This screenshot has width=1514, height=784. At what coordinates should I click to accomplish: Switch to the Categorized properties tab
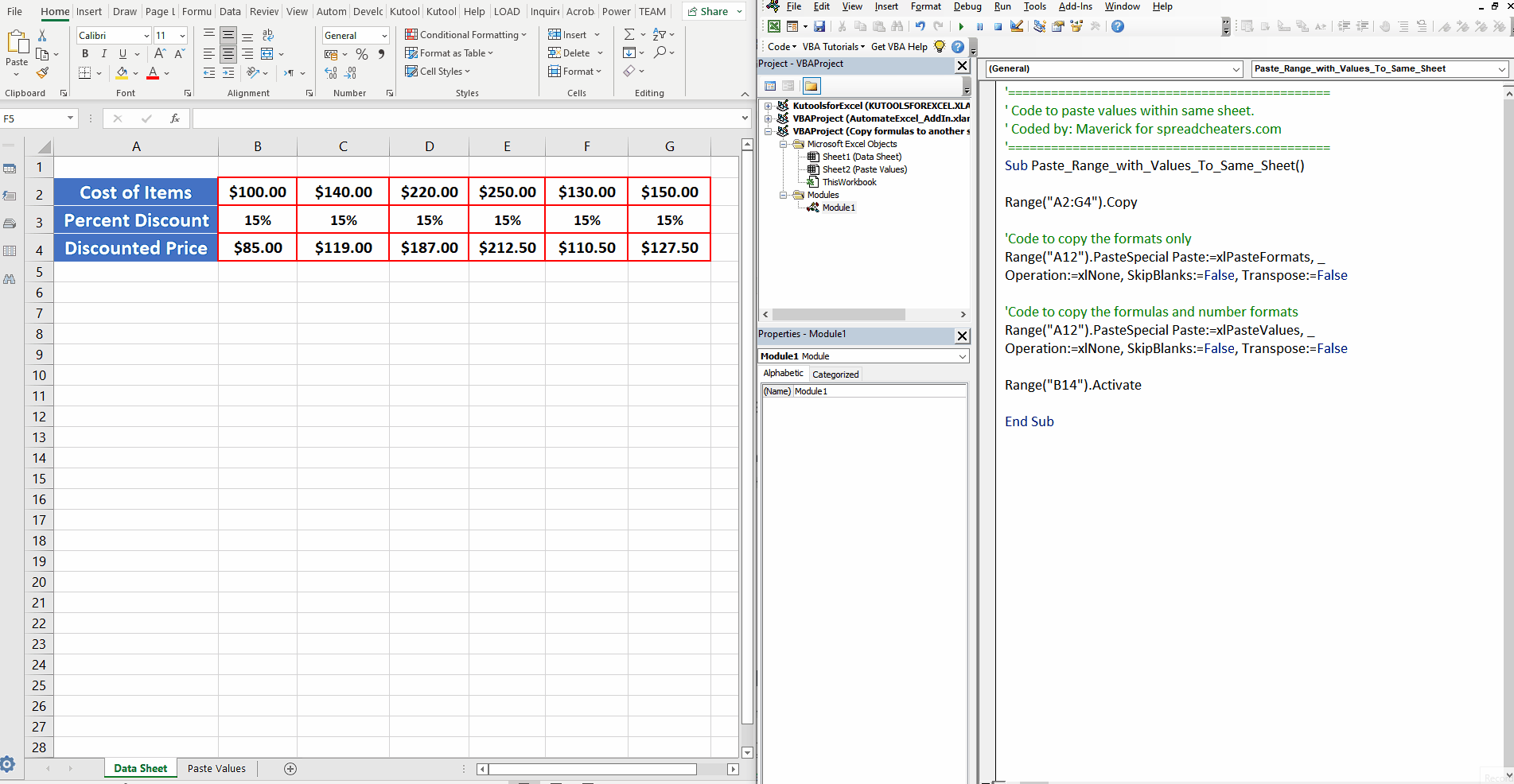835,375
